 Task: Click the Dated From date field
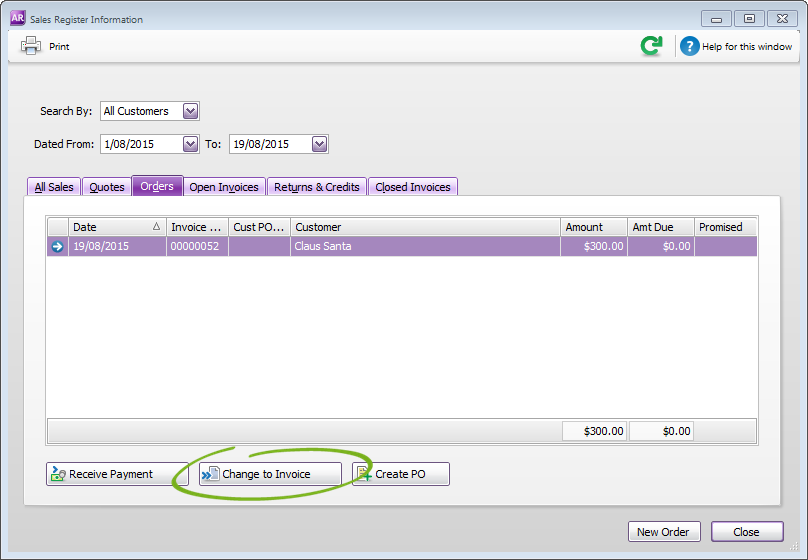pyautogui.click(x=140, y=144)
